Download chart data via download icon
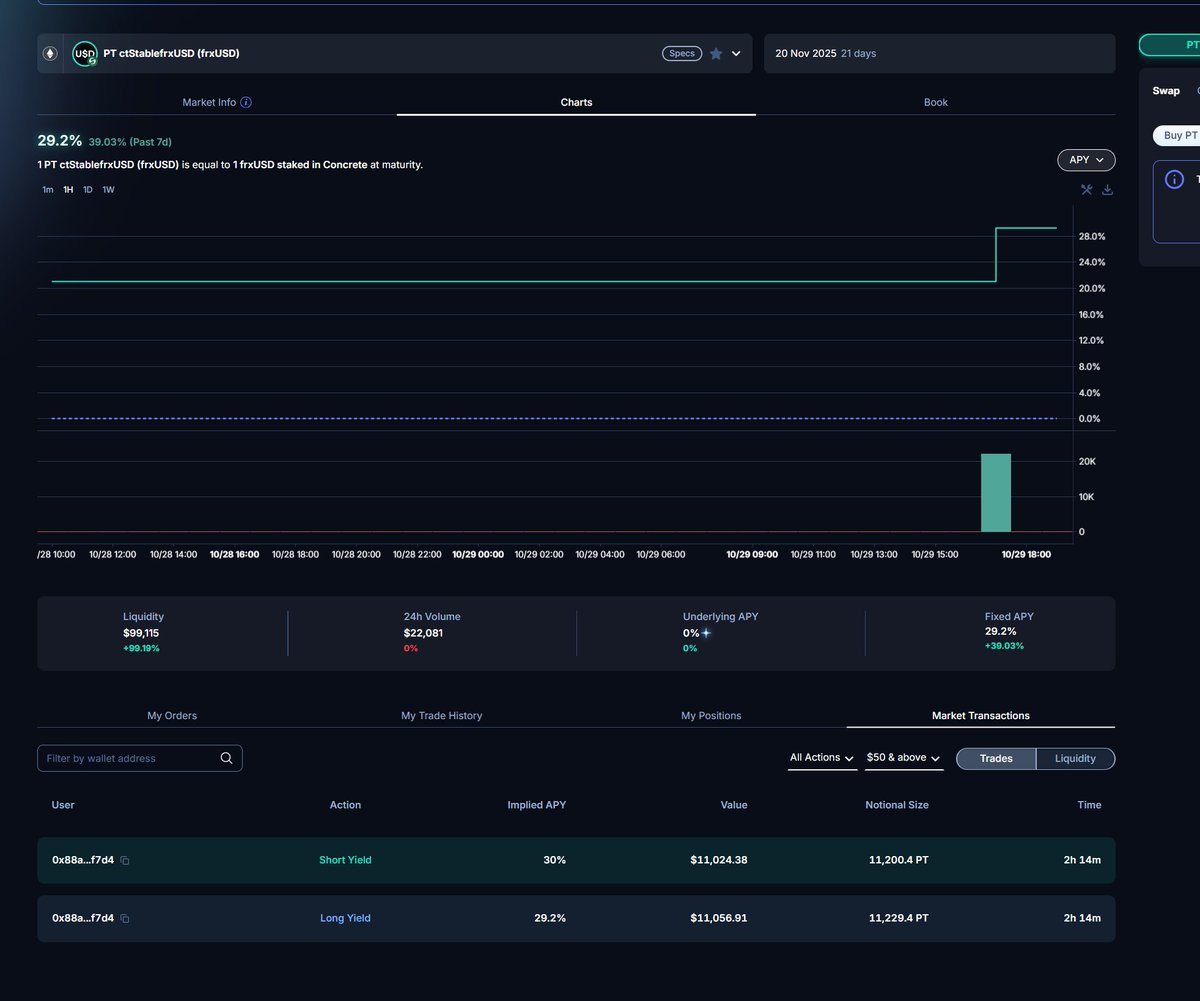 pyautogui.click(x=1107, y=190)
